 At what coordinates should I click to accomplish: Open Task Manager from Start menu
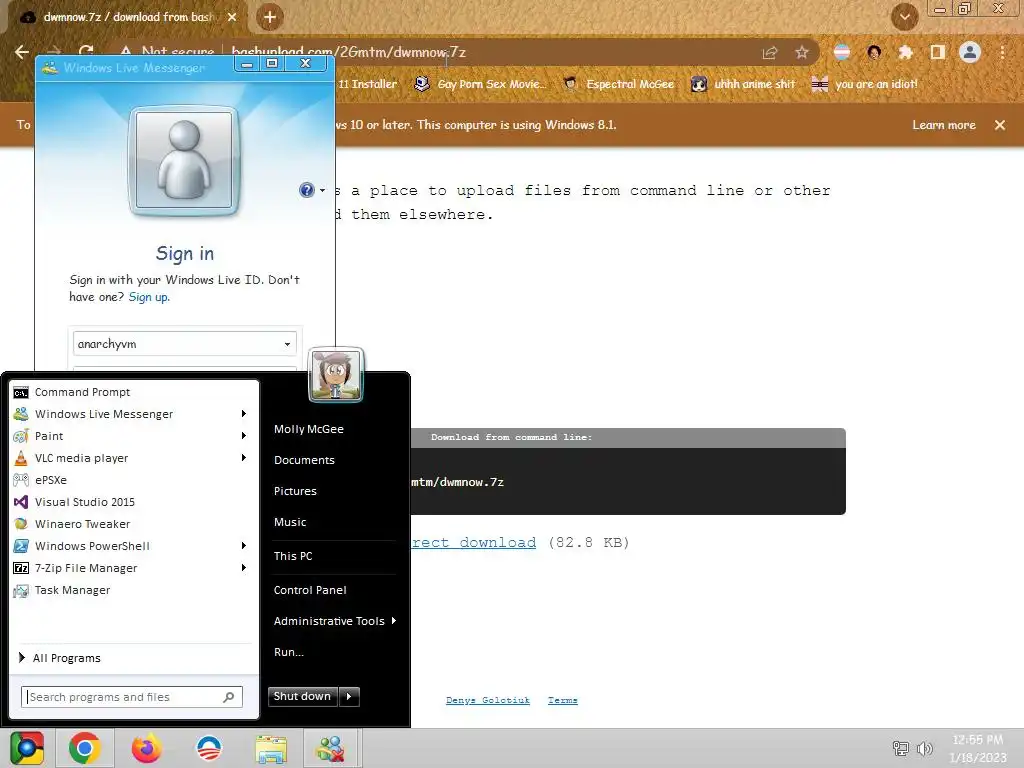point(72,590)
